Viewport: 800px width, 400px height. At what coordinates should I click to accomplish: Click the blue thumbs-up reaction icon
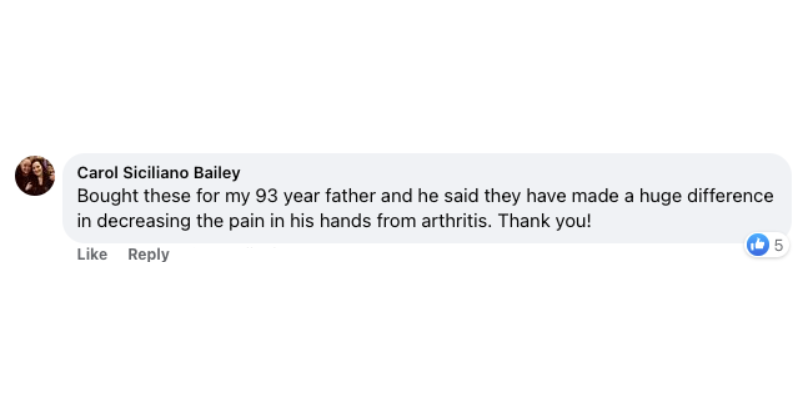point(758,245)
